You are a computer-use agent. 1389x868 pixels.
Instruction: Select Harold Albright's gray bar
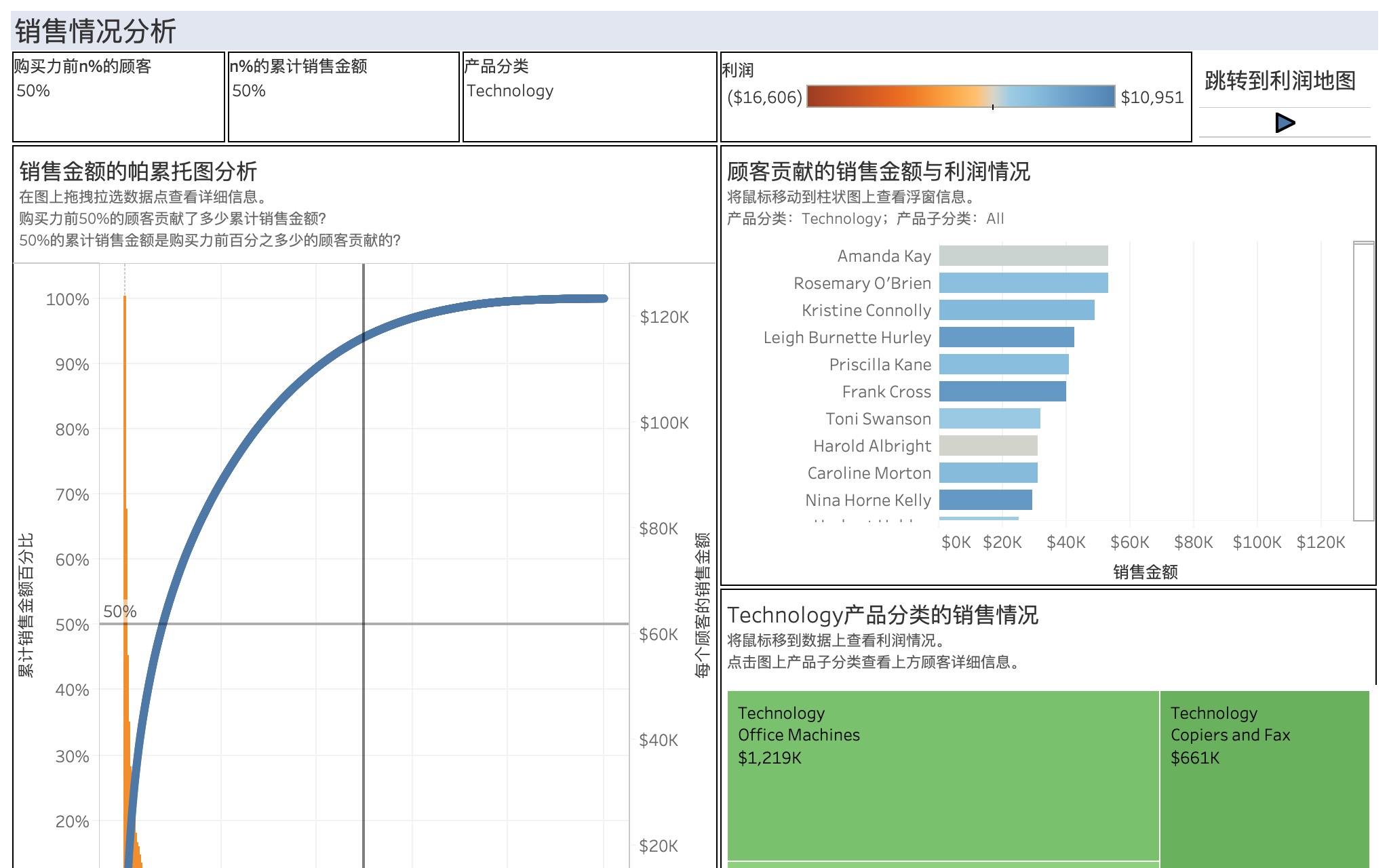(x=987, y=446)
